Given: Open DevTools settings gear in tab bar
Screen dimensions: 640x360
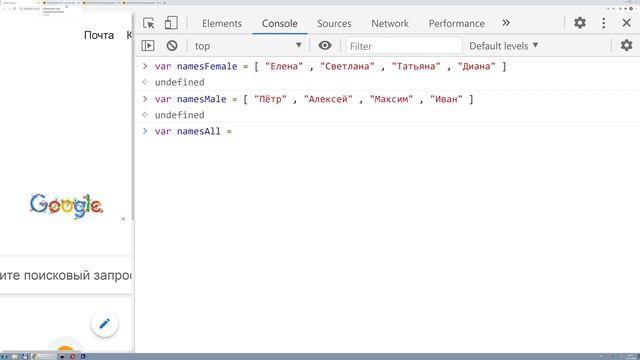Looking at the screenshot, I should [580, 23].
